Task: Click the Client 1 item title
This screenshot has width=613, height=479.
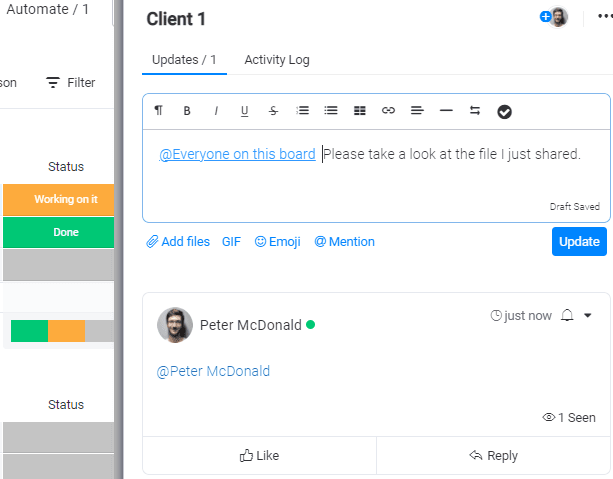Action: click(x=176, y=19)
